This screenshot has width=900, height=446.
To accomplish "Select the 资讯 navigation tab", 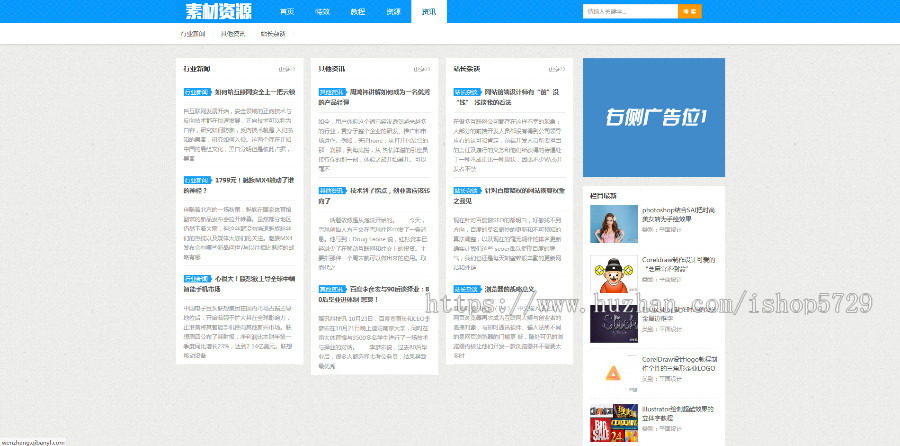I will pyautogui.click(x=429, y=12).
